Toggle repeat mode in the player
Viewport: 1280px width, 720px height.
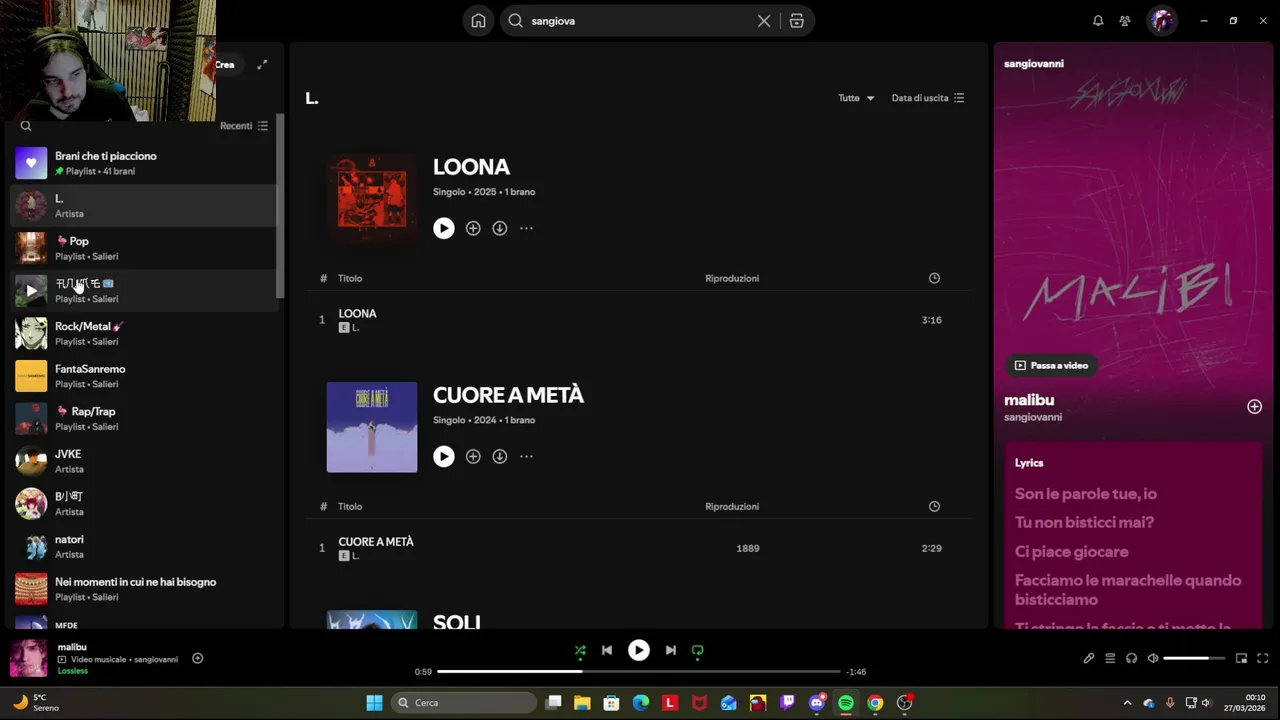pos(698,650)
